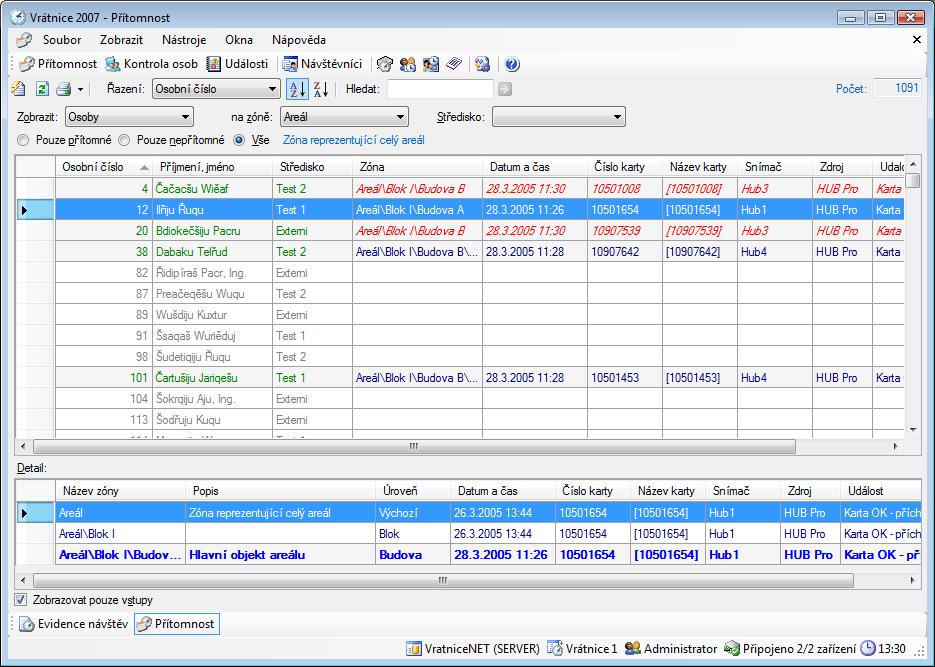Image resolution: width=935 pixels, height=667 pixels.
Task: Refresh the list with the green refresh icon
Action: point(42,89)
